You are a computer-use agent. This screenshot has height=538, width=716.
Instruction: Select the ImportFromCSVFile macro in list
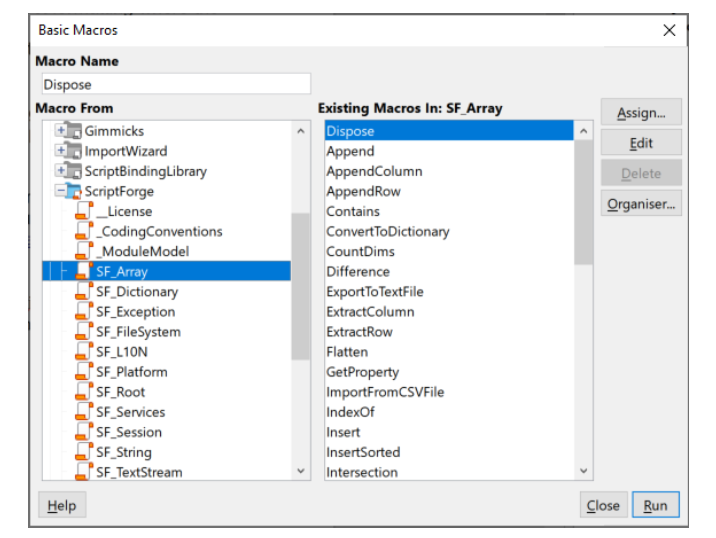pyautogui.click(x=385, y=392)
